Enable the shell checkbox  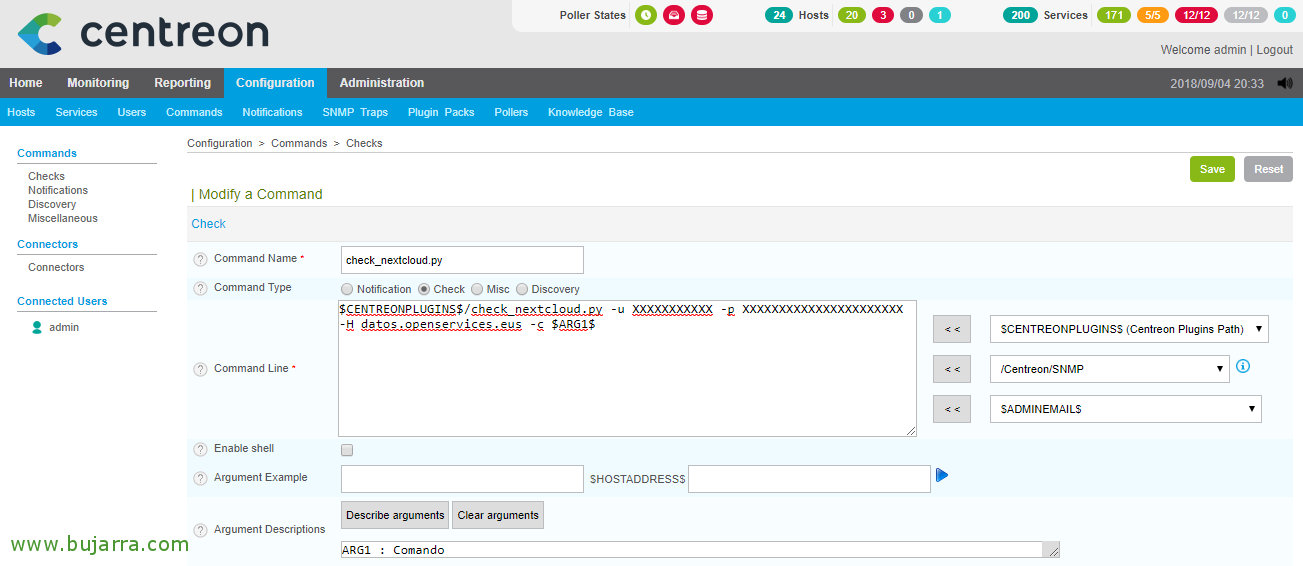347,450
